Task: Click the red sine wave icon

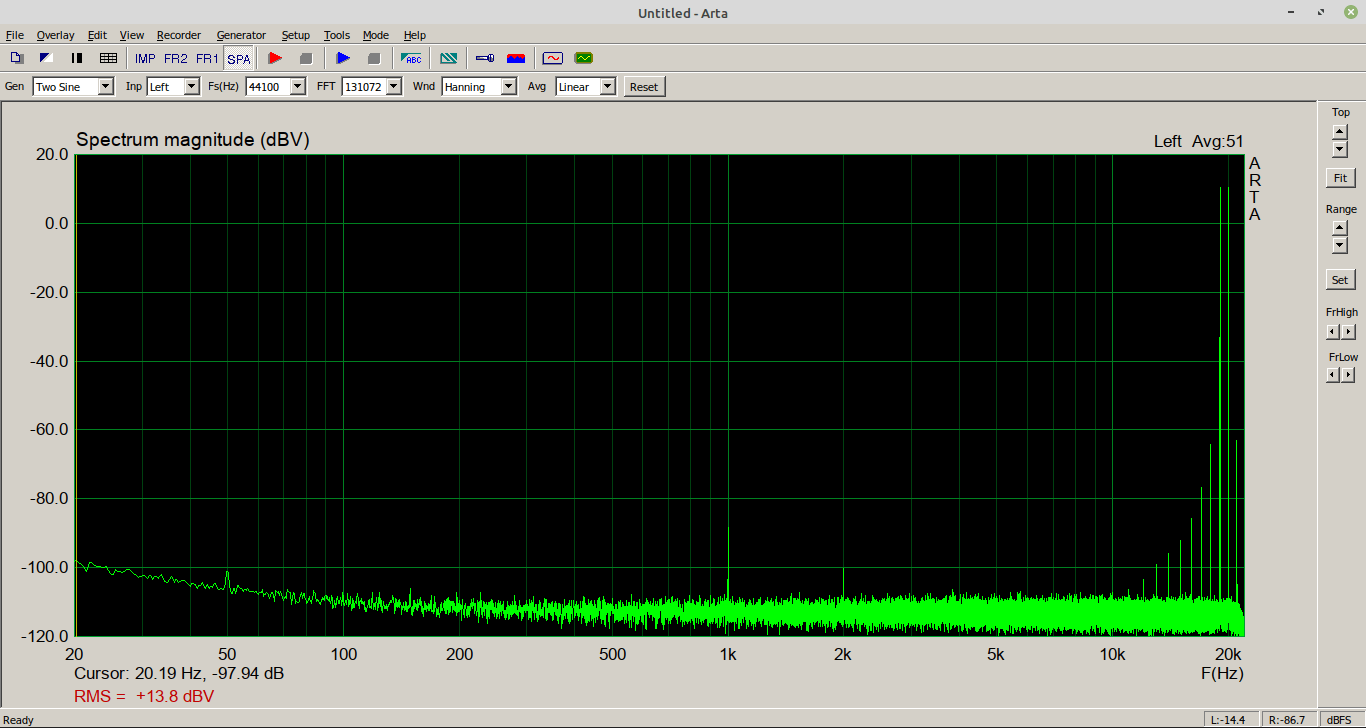Action: [x=553, y=58]
